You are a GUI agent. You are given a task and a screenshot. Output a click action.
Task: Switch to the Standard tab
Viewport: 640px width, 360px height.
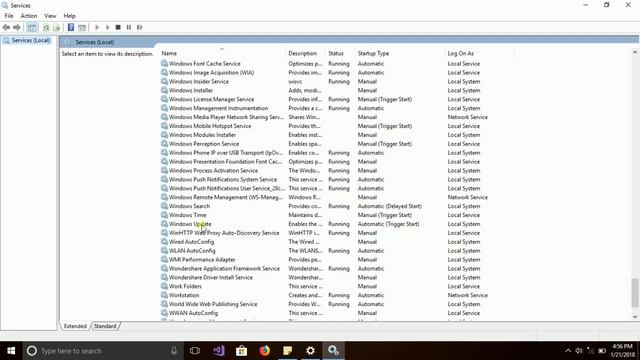coord(105,326)
